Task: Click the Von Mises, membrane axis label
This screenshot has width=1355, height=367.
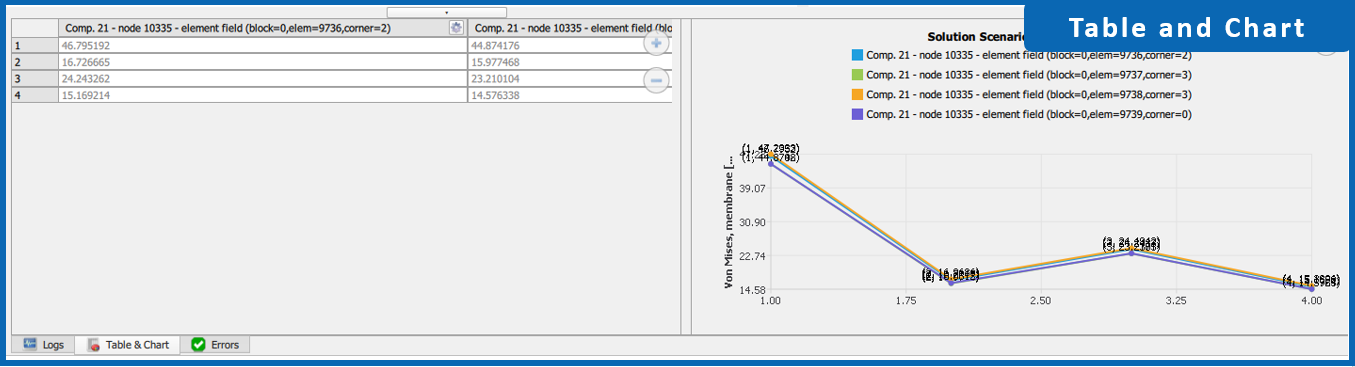Action: [x=728, y=222]
